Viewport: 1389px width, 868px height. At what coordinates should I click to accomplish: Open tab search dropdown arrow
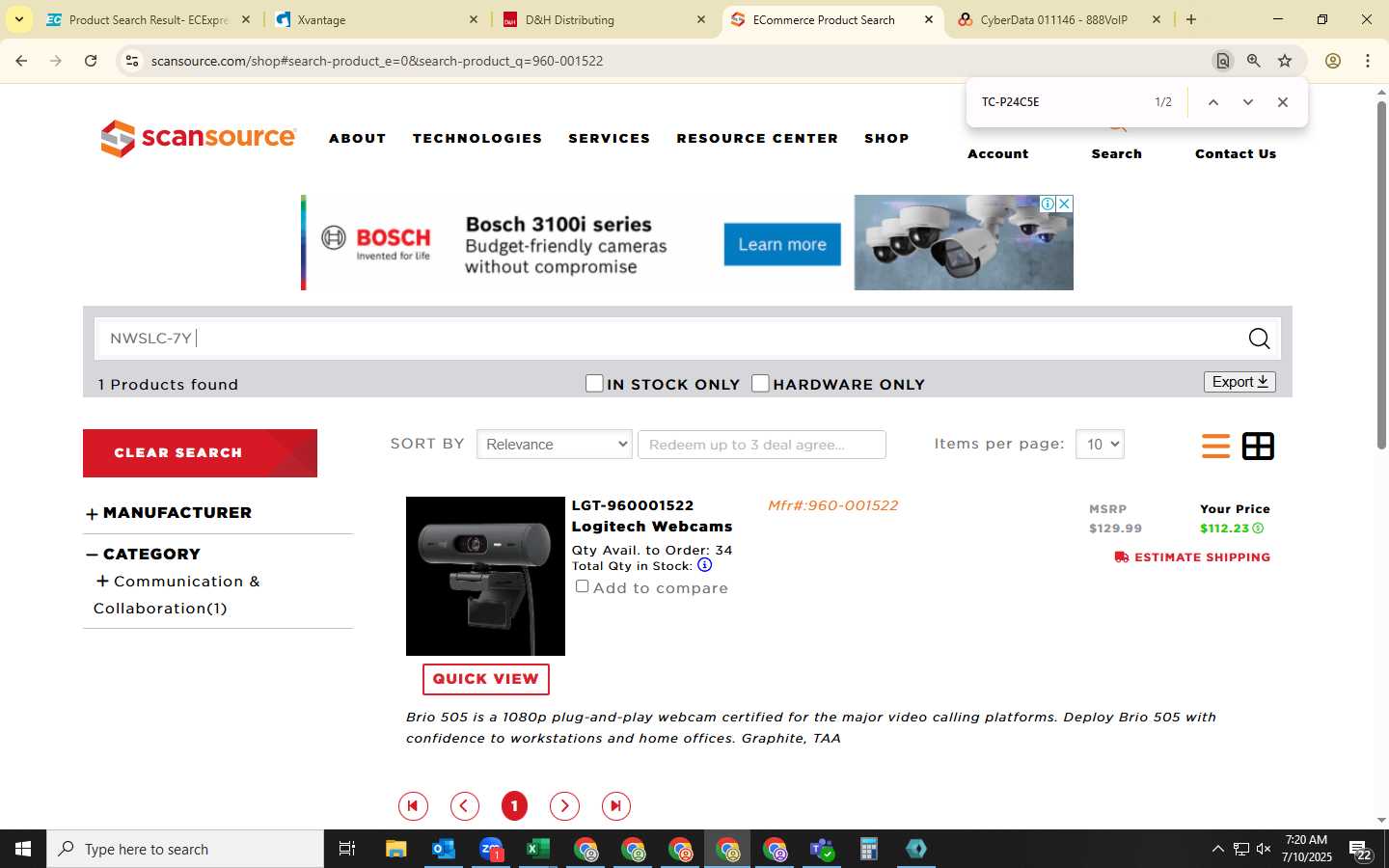pyautogui.click(x=18, y=19)
